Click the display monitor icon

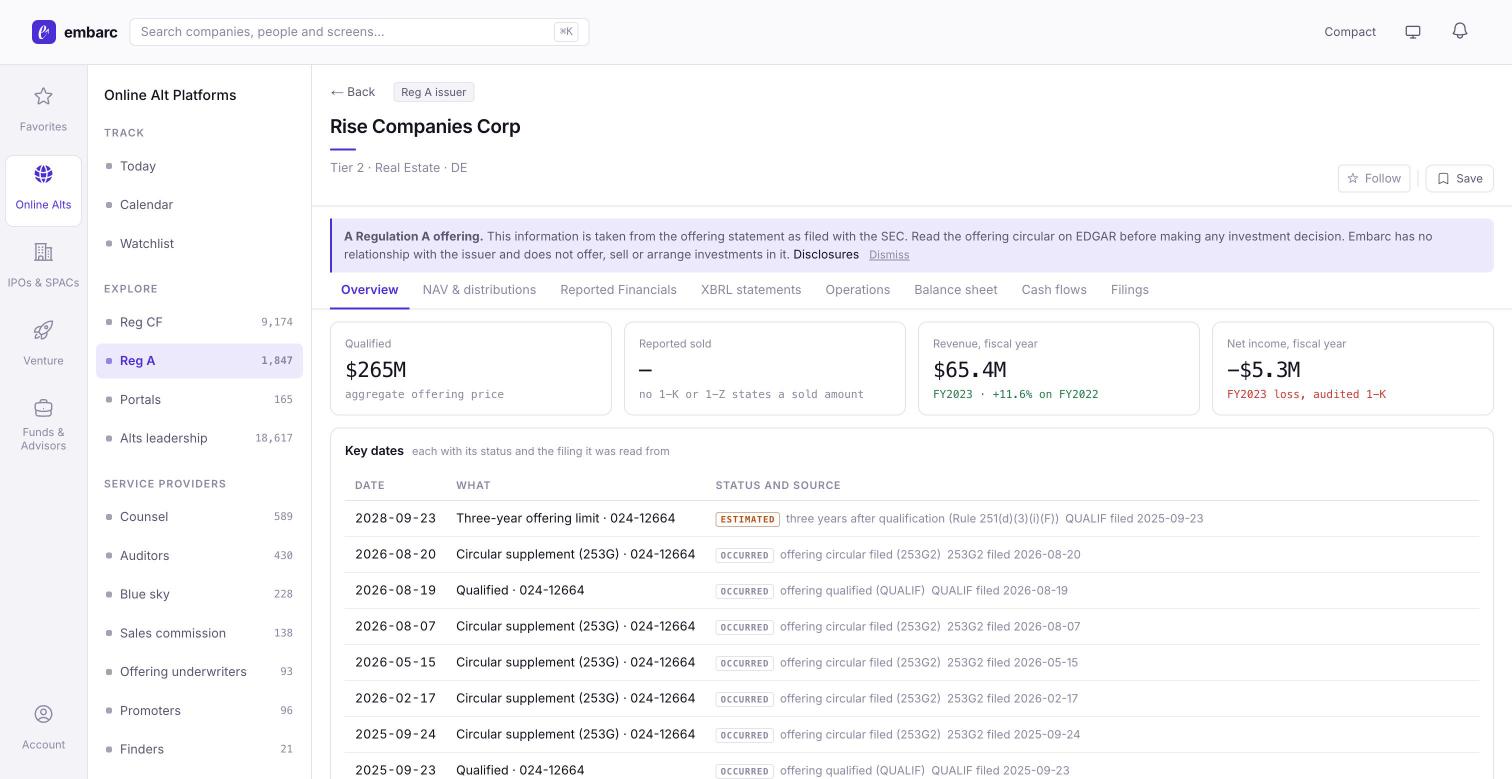(x=1413, y=32)
